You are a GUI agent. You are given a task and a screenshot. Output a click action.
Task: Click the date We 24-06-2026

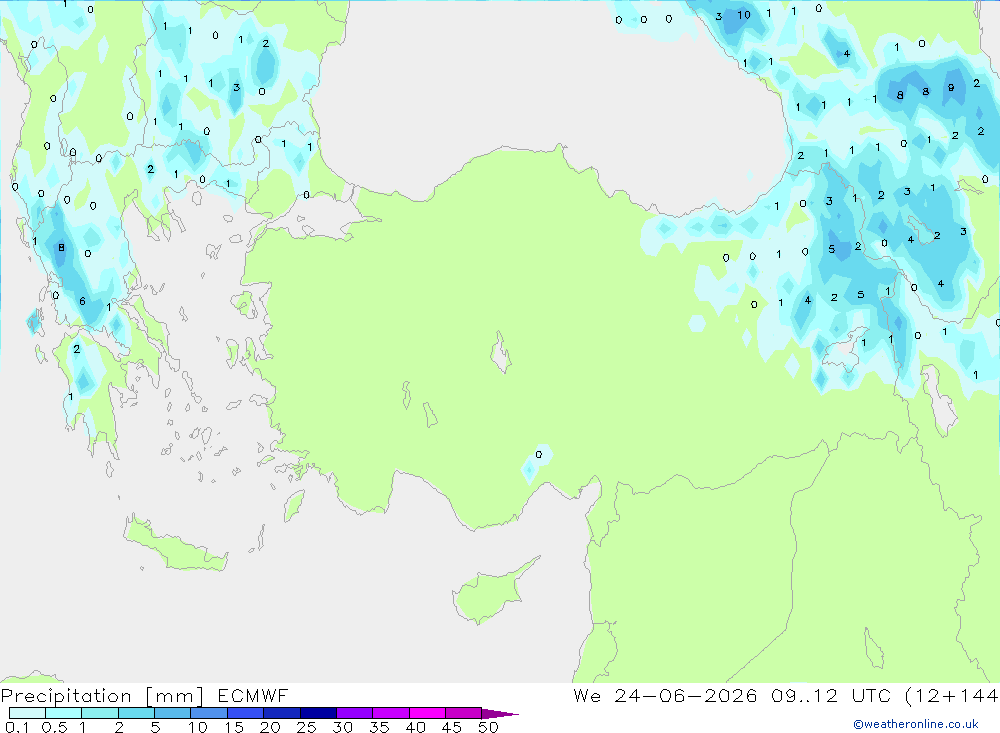pos(665,695)
